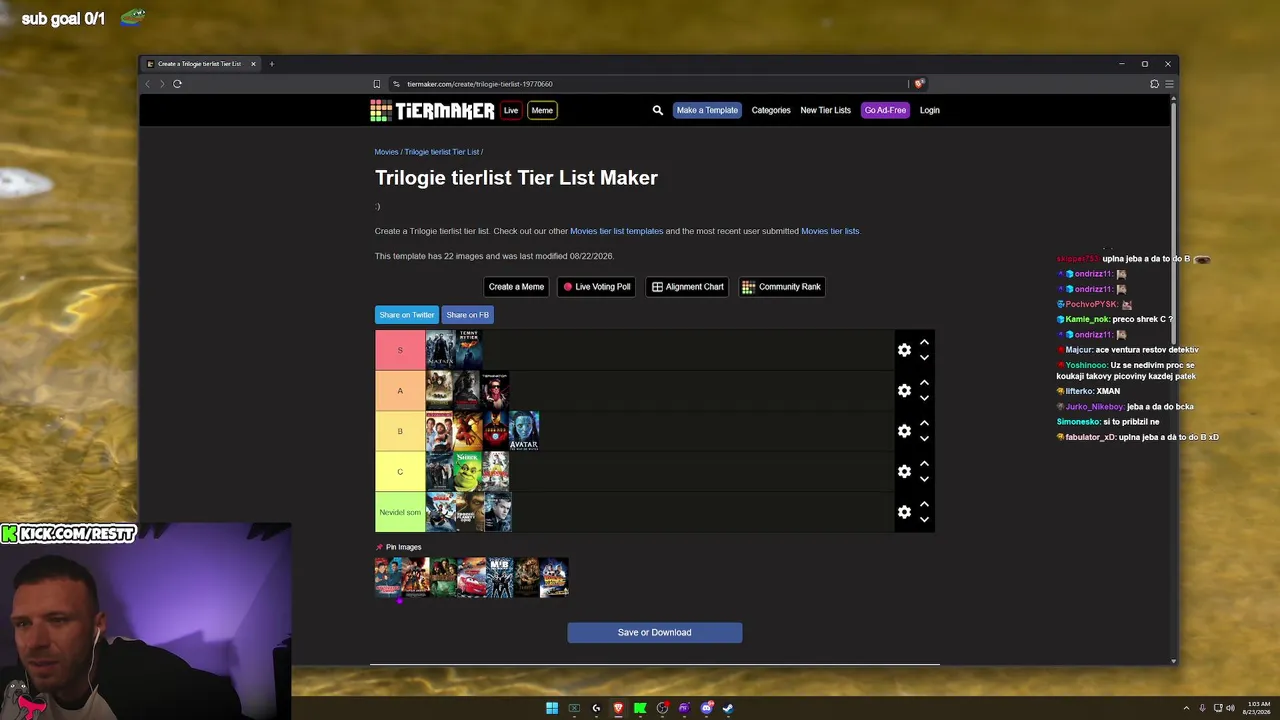Open settings gear for the A tier row

click(x=904, y=390)
